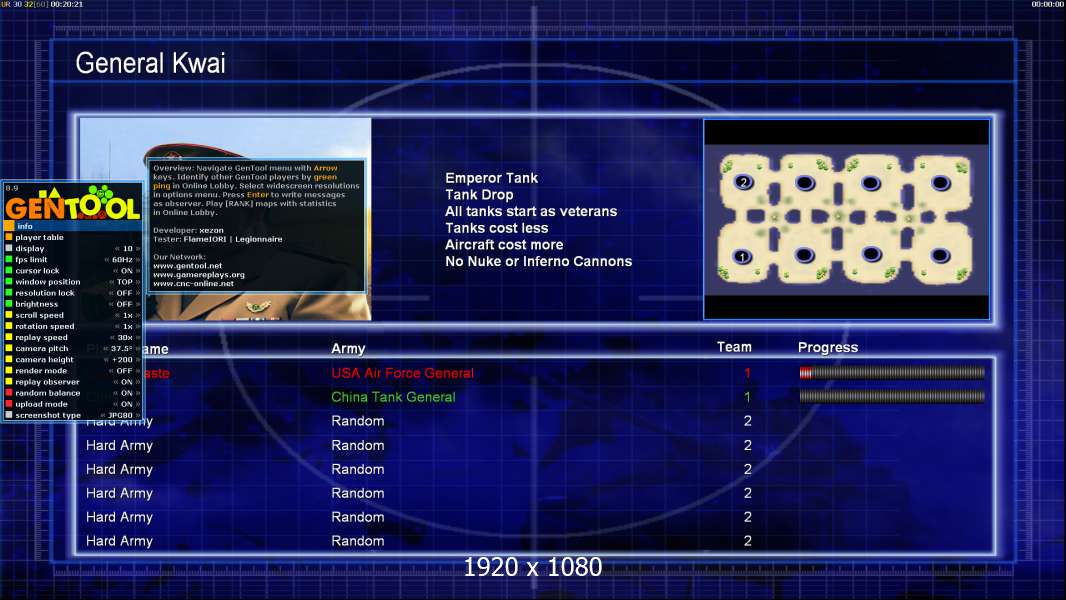Click China Tank General progress bar
This screenshot has width=1066, height=600.
pyautogui.click(x=892, y=396)
